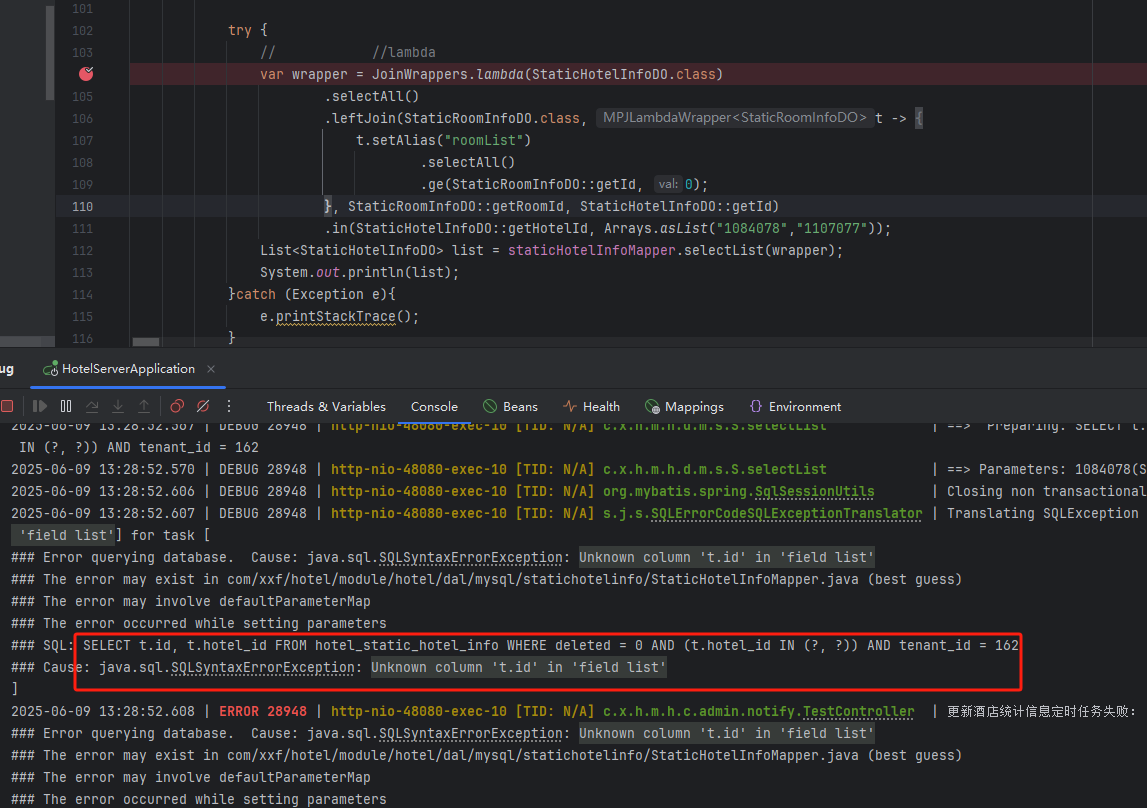Select the Console tab
The height and width of the screenshot is (808, 1147).
pos(434,407)
